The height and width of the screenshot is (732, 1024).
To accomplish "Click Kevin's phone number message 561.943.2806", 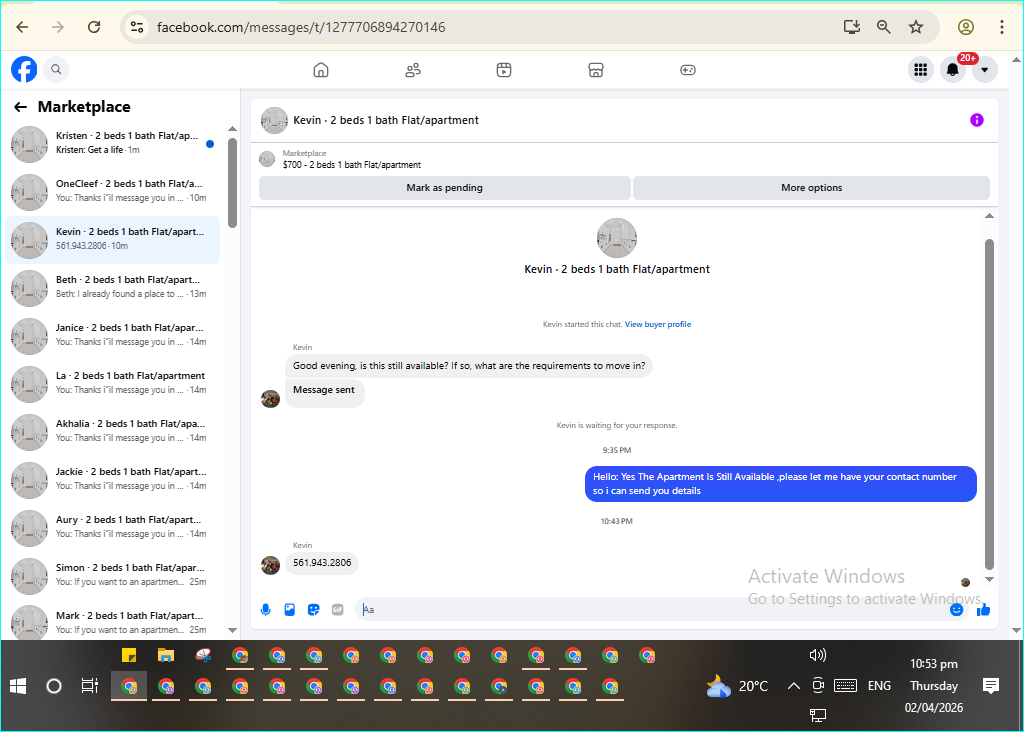I will (322, 563).
